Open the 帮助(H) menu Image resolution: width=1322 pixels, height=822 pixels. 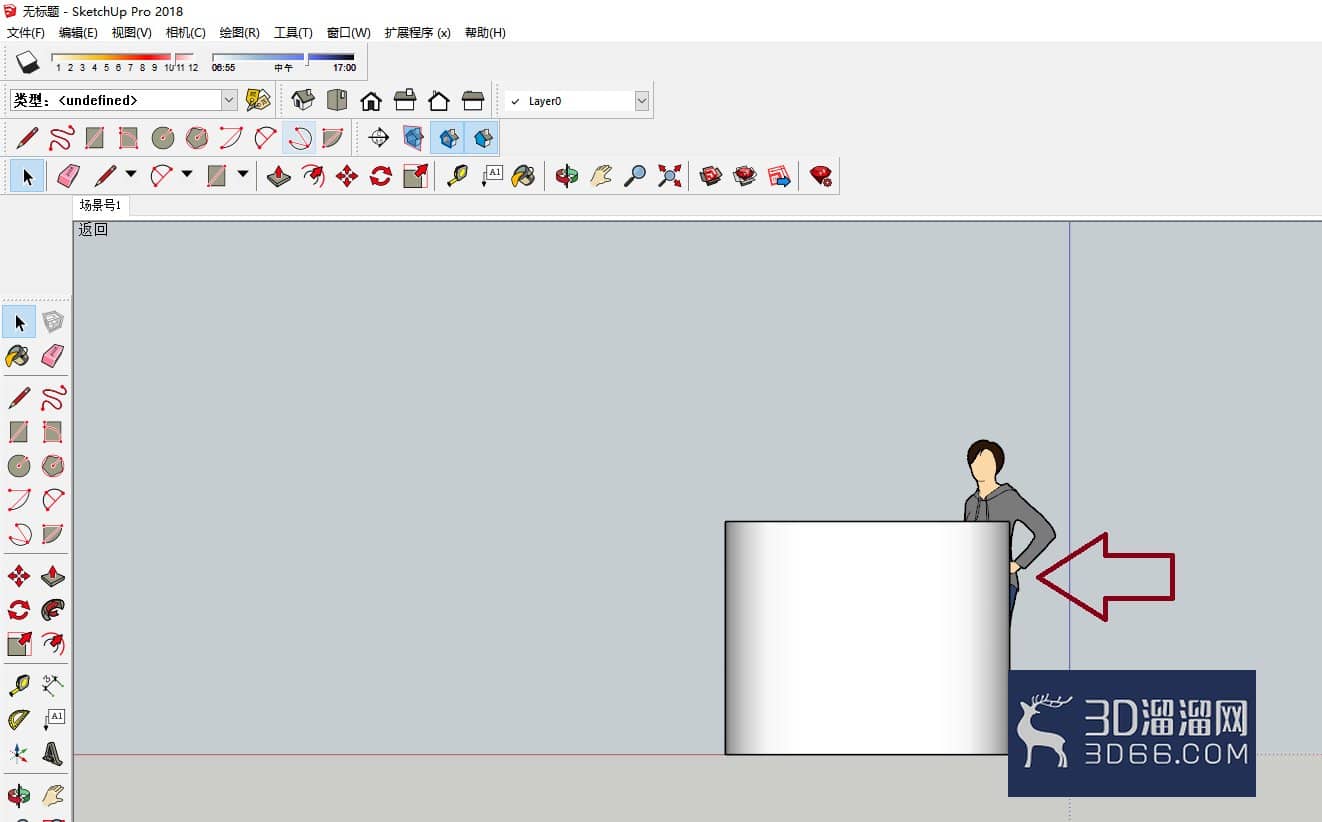coord(485,33)
